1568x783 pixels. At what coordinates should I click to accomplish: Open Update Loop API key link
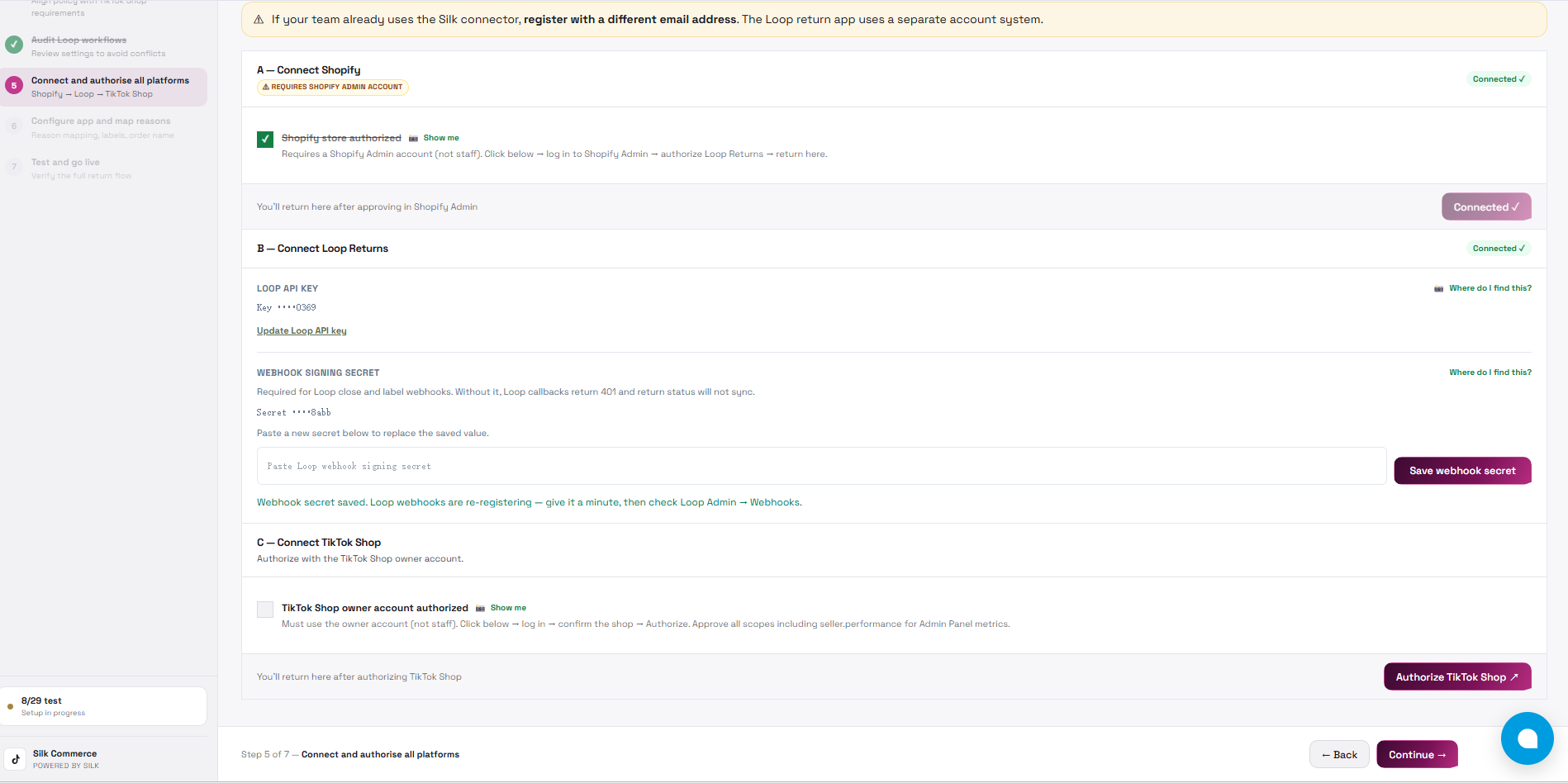[x=302, y=330]
